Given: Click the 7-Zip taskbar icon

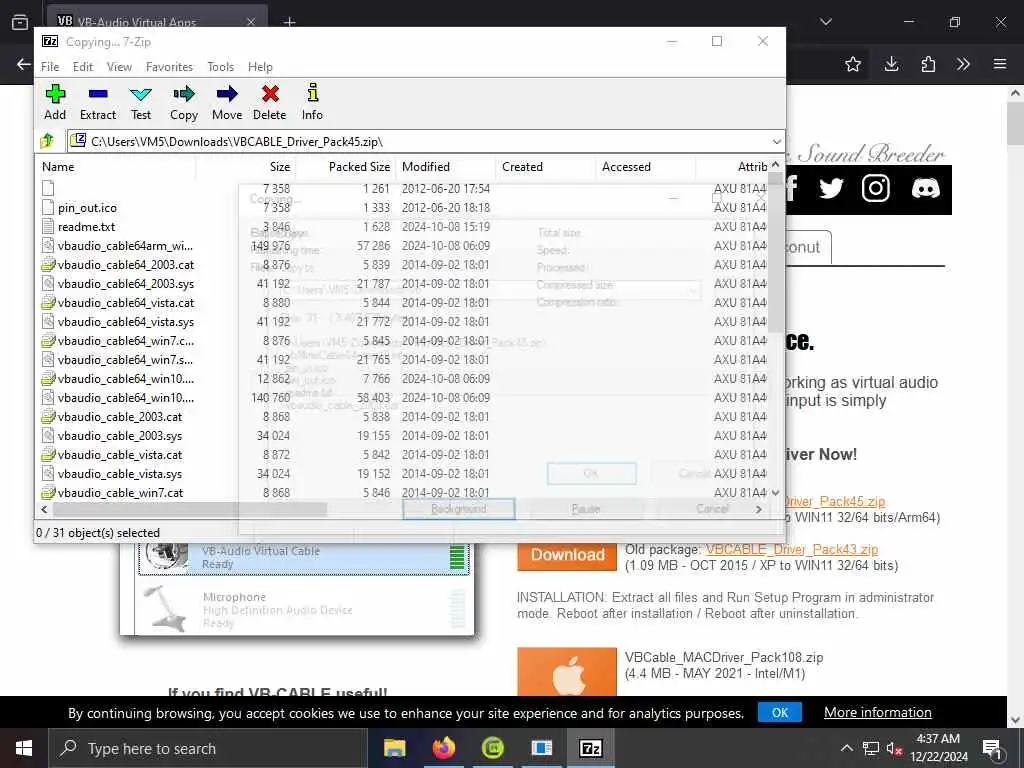Looking at the screenshot, I should tap(590, 748).
